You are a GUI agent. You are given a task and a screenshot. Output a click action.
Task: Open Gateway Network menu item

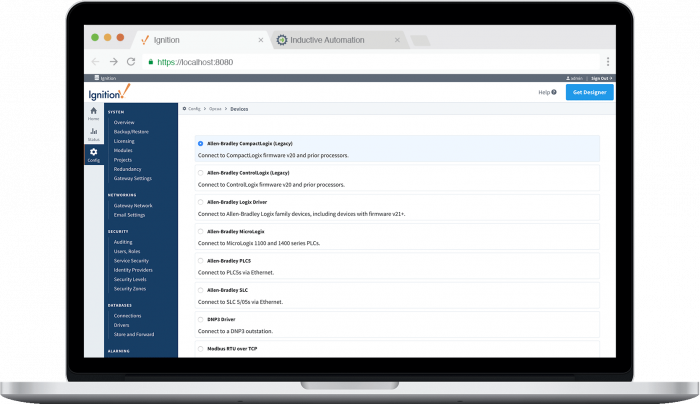coord(133,206)
